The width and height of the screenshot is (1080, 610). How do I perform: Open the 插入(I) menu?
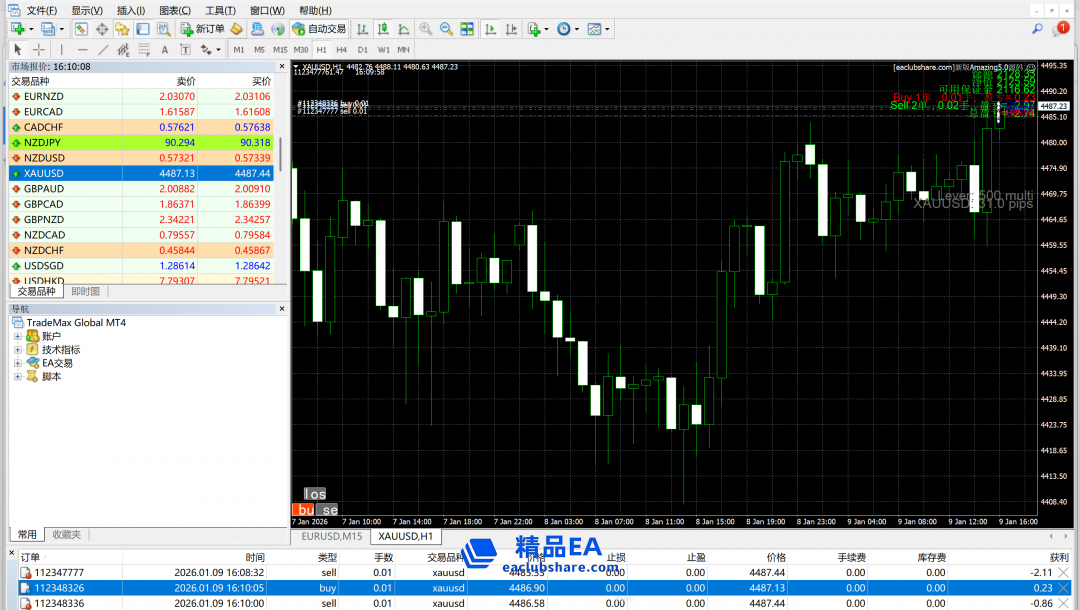(x=130, y=10)
